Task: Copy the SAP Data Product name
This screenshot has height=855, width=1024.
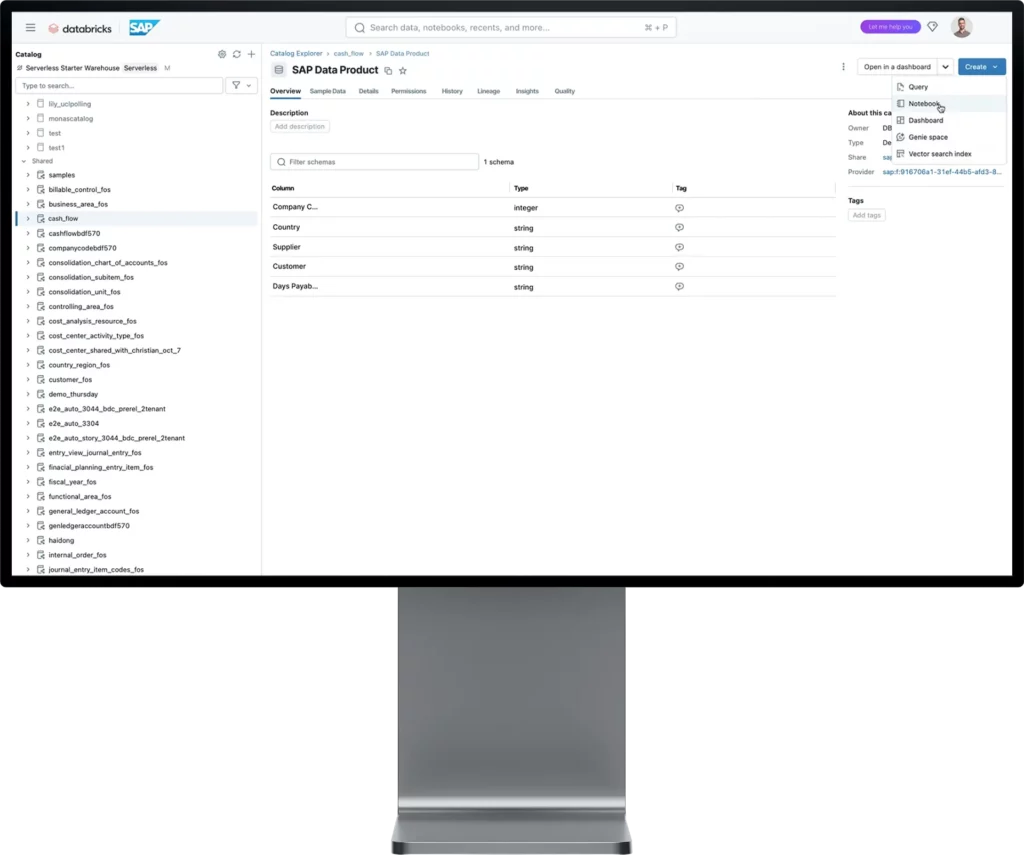Action: 388,70
